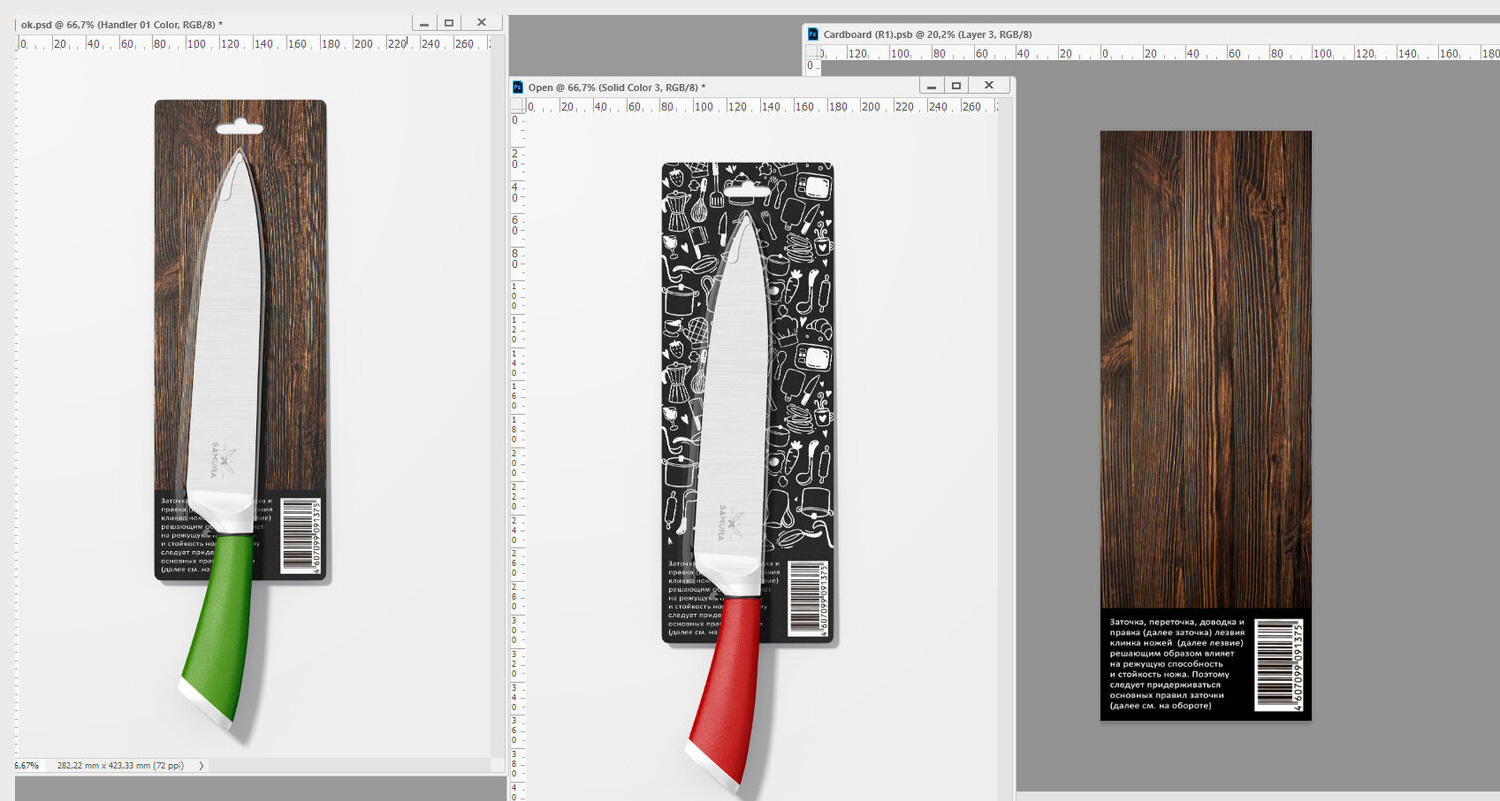Image resolution: width=1500 pixels, height=801 pixels.
Task: Focus the Cardboard (R1).psb document title
Action: coord(927,34)
